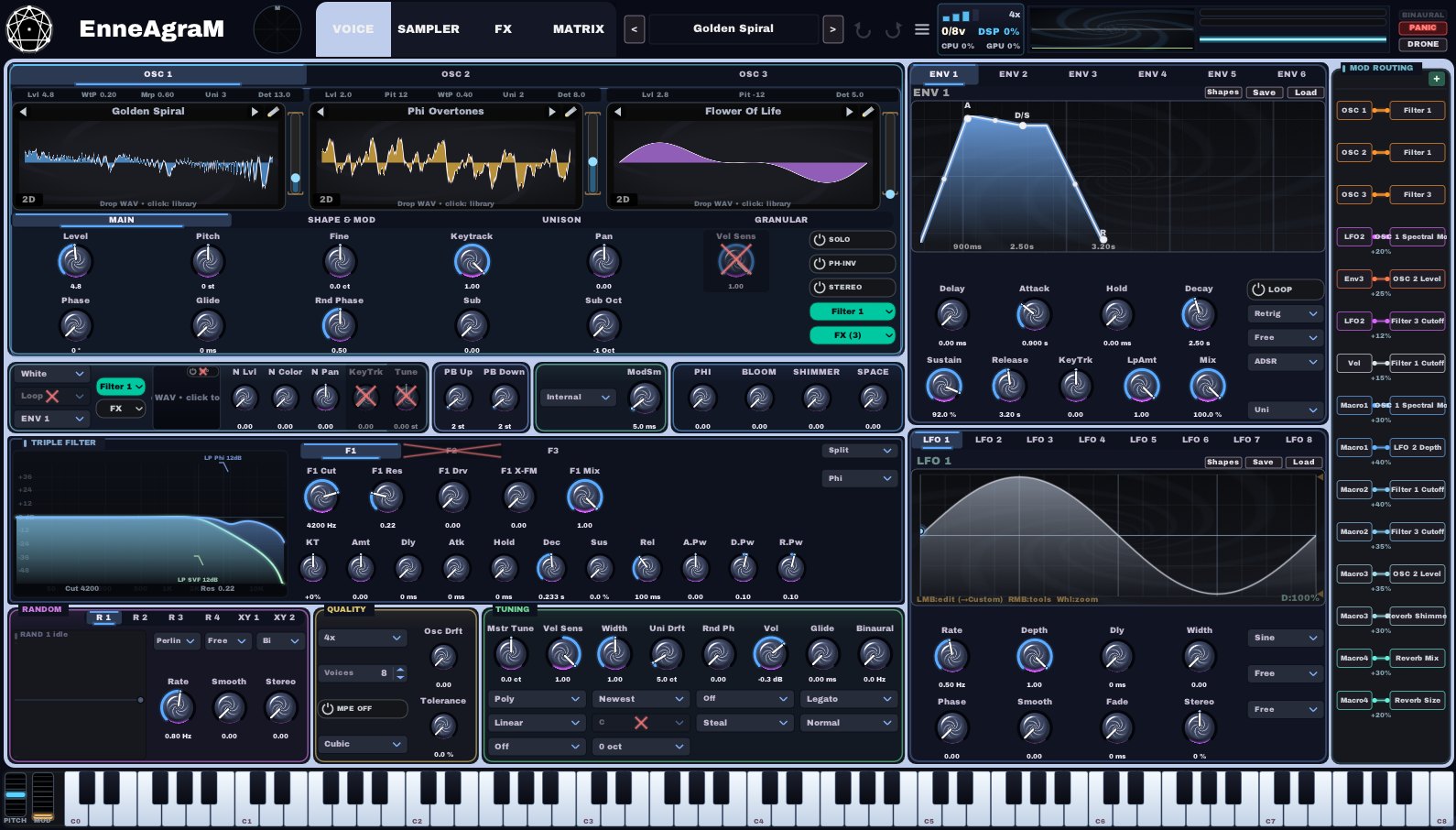The height and width of the screenshot is (830, 1456).
Task: Select the ENV 3 tab
Action: click(1082, 74)
